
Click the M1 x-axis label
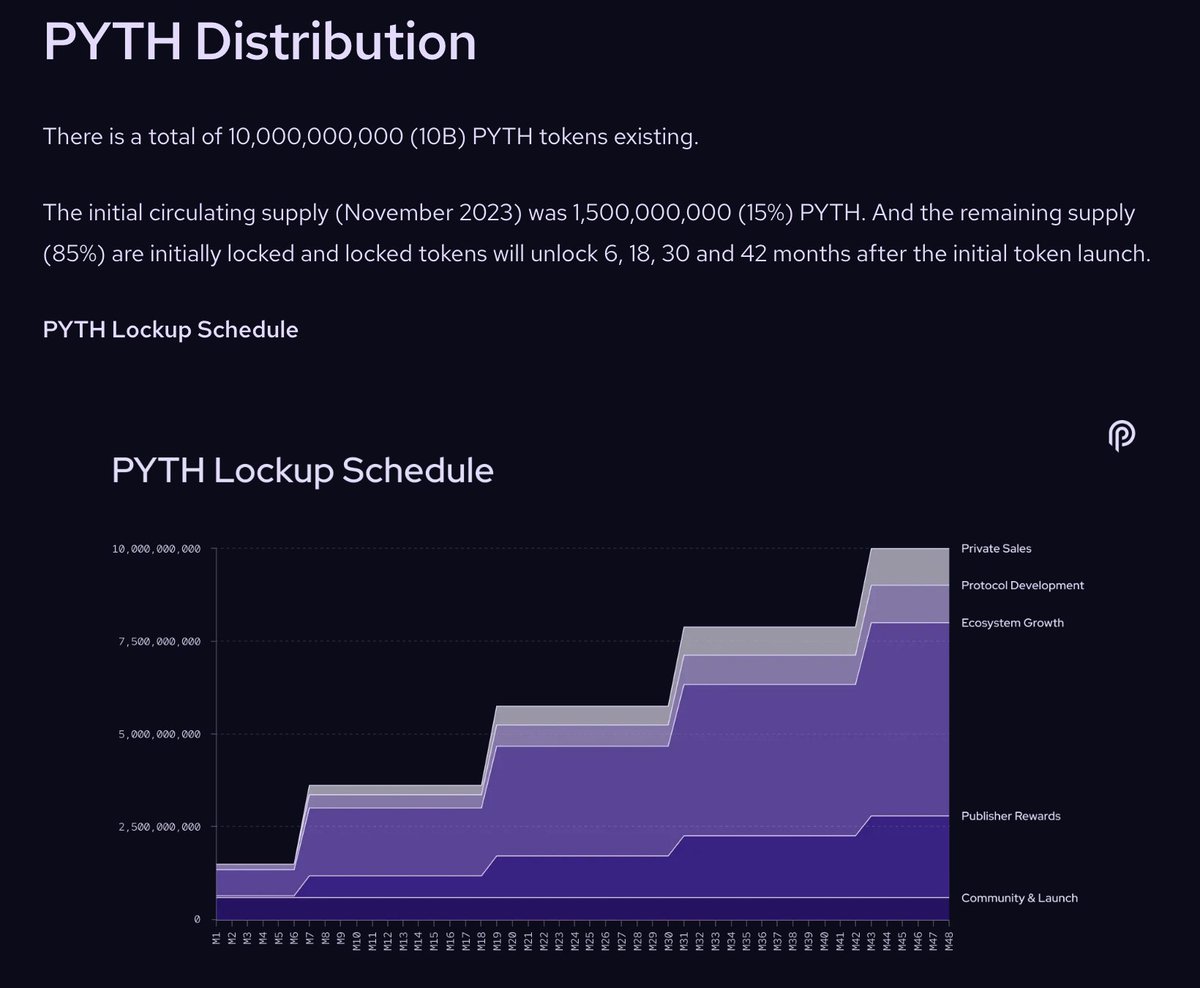(217, 937)
